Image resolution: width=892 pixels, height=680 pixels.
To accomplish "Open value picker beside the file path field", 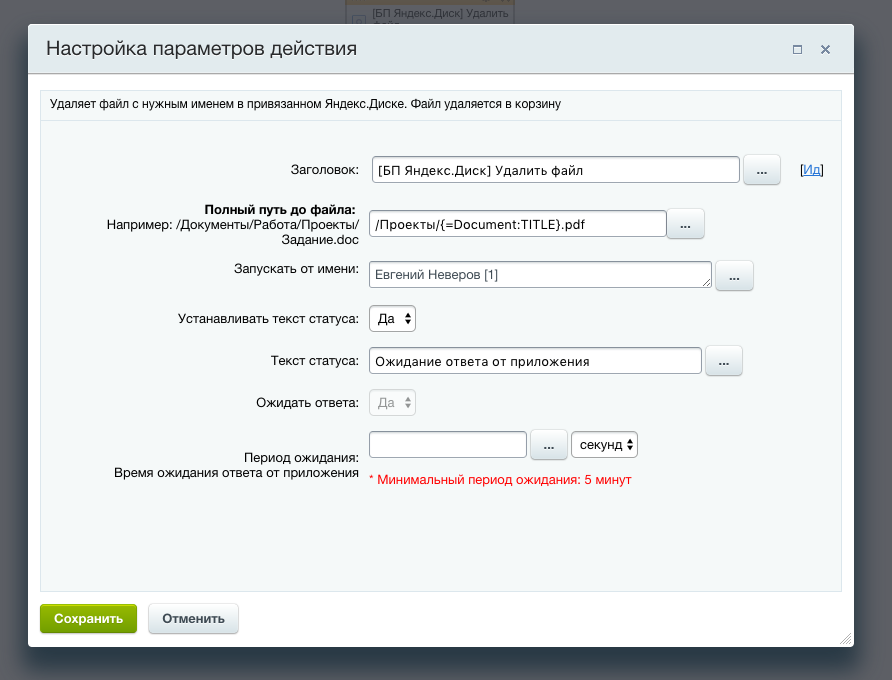I will point(685,224).
